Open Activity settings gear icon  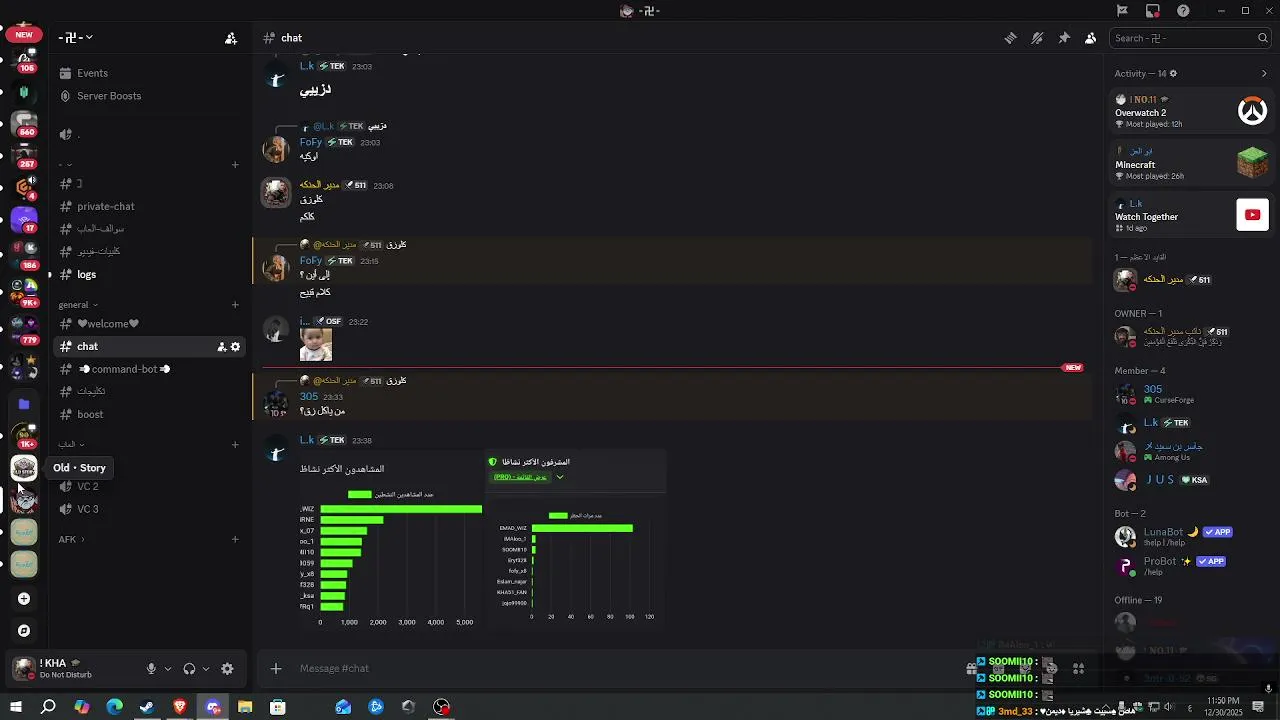[1173, 73]
